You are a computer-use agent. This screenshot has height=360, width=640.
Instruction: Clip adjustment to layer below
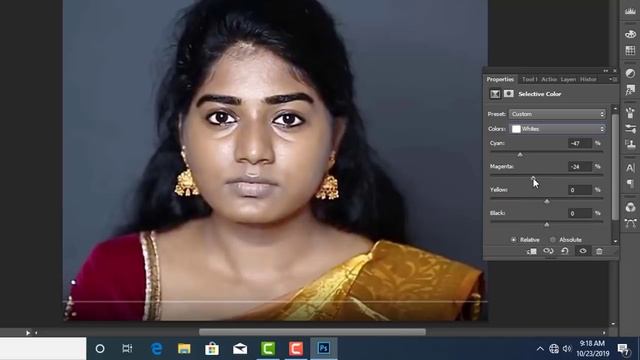531,251
